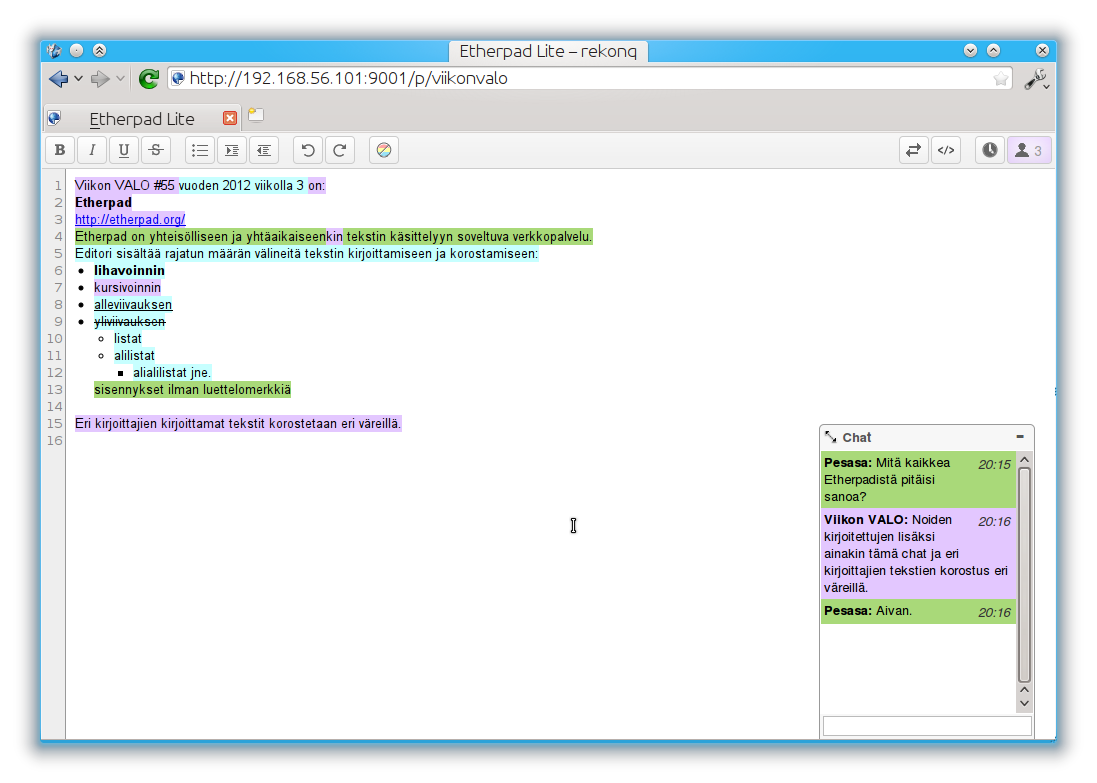Click the bold "Etherpad" title line
Screen dimensions: 1097x783
click(104, 203)
